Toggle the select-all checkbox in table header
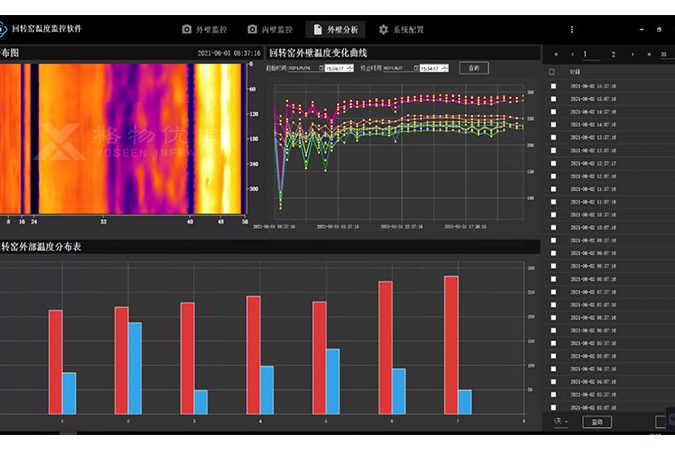This screenshot has height=450, width=675. [552, 72]
